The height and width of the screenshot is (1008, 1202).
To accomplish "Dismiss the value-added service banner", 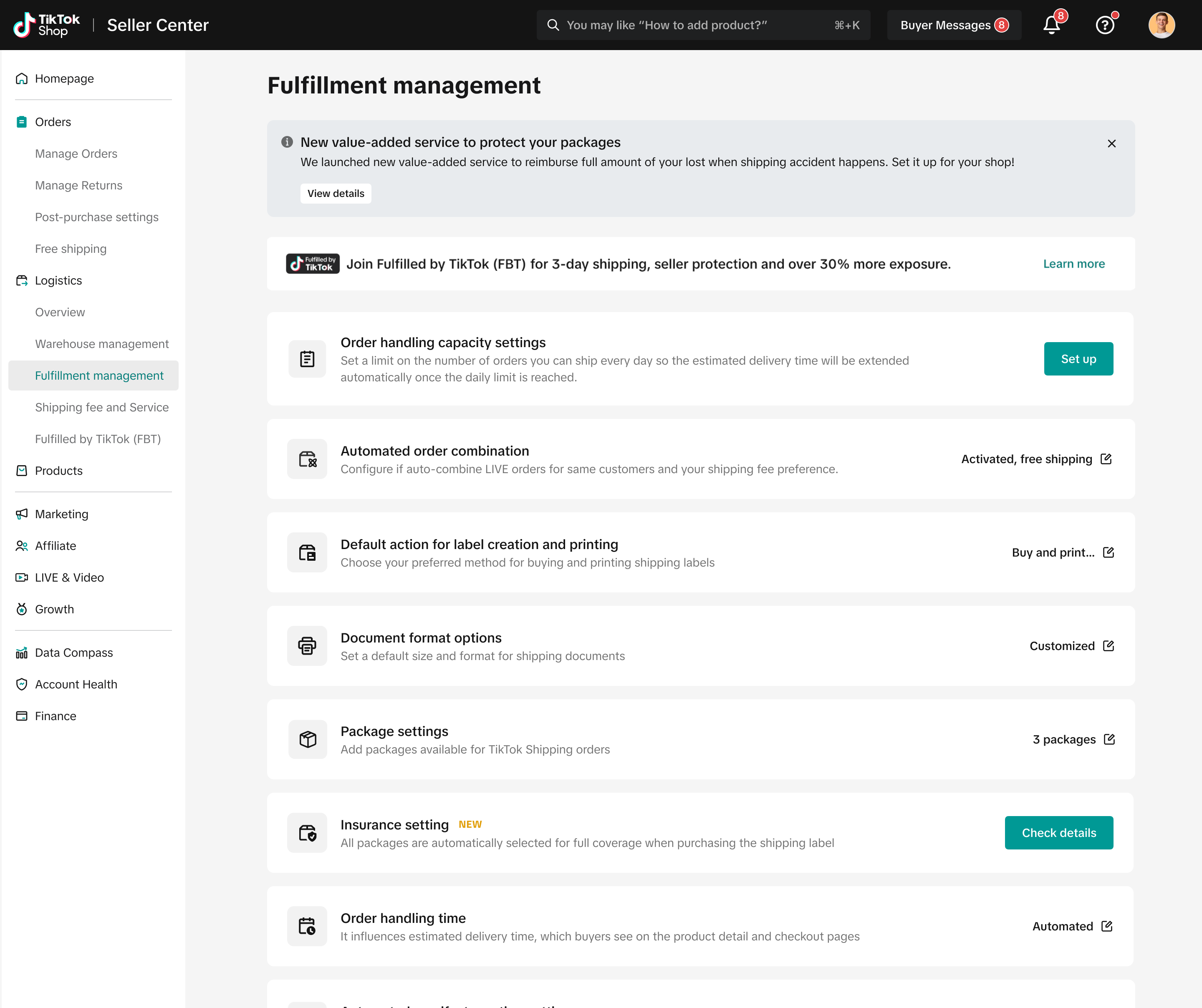I will click(1111, 144).
